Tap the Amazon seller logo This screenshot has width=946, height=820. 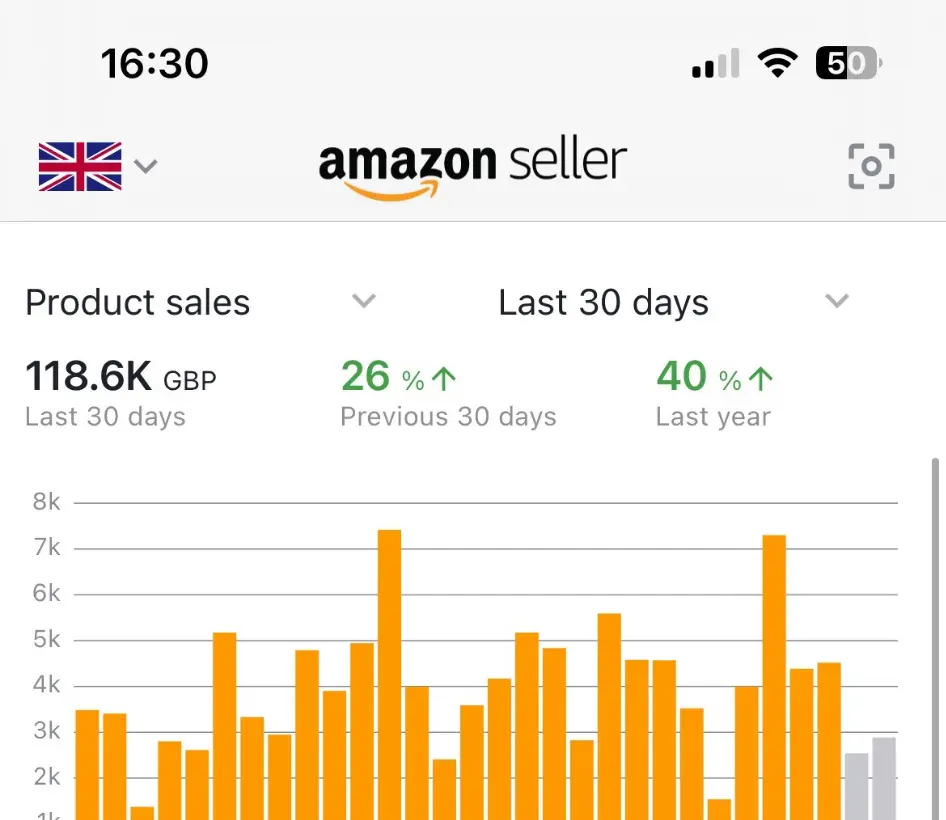pos(472,162)
